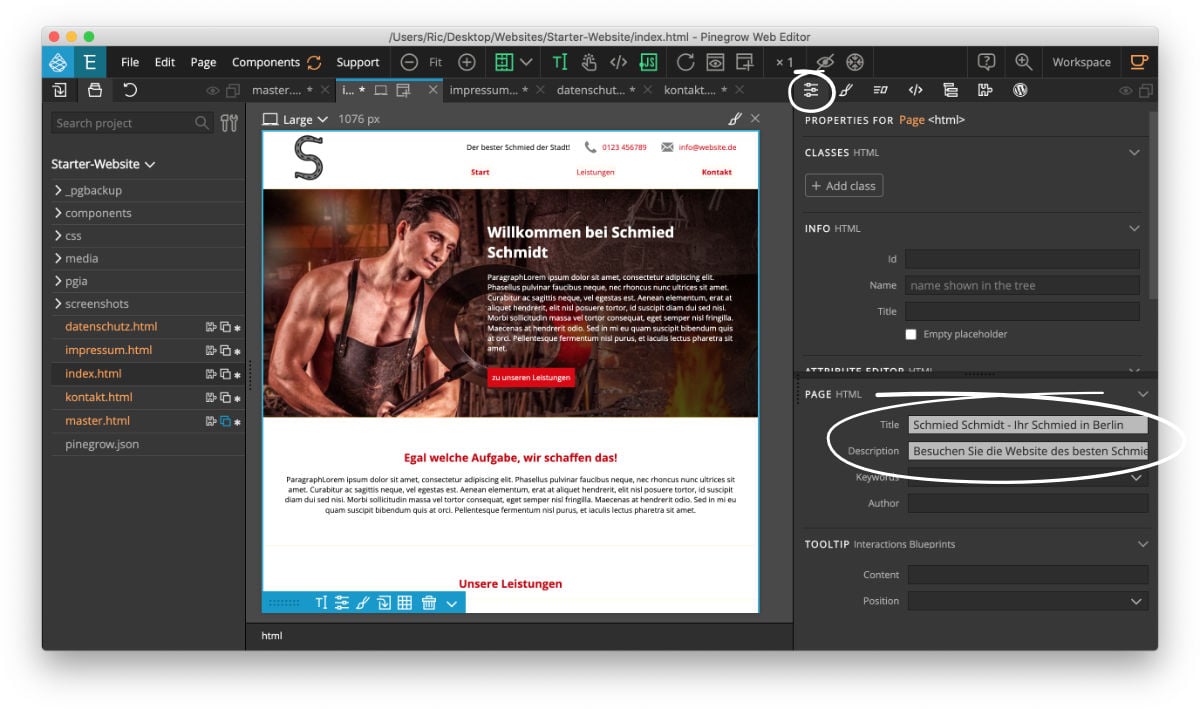Open the WordPress panel tab
1200x709 pixels.
pos(1020,90)
